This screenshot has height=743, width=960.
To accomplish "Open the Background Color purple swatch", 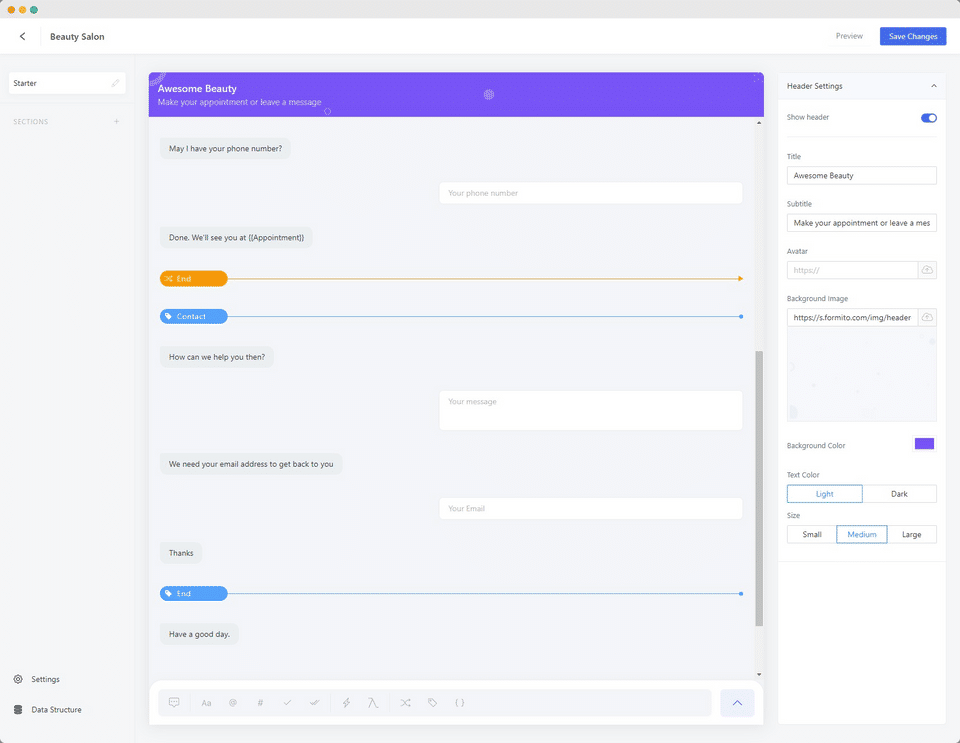I will click(x=924, y=444).
